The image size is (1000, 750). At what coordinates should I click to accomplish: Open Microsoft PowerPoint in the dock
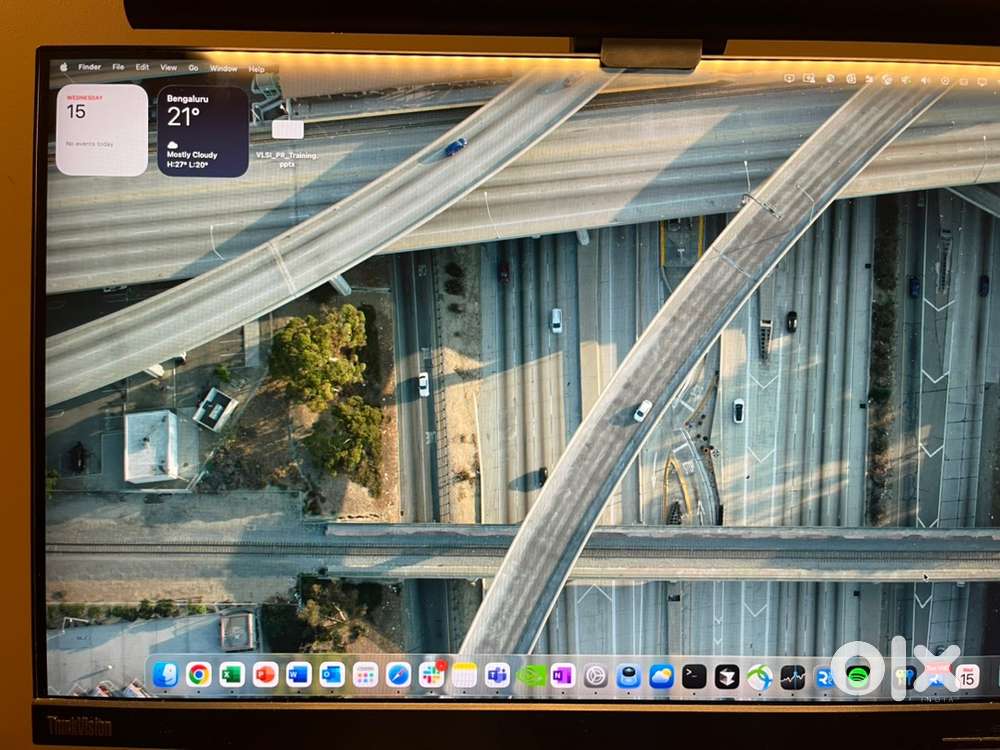pyautogui.click(x=265, y=675)
